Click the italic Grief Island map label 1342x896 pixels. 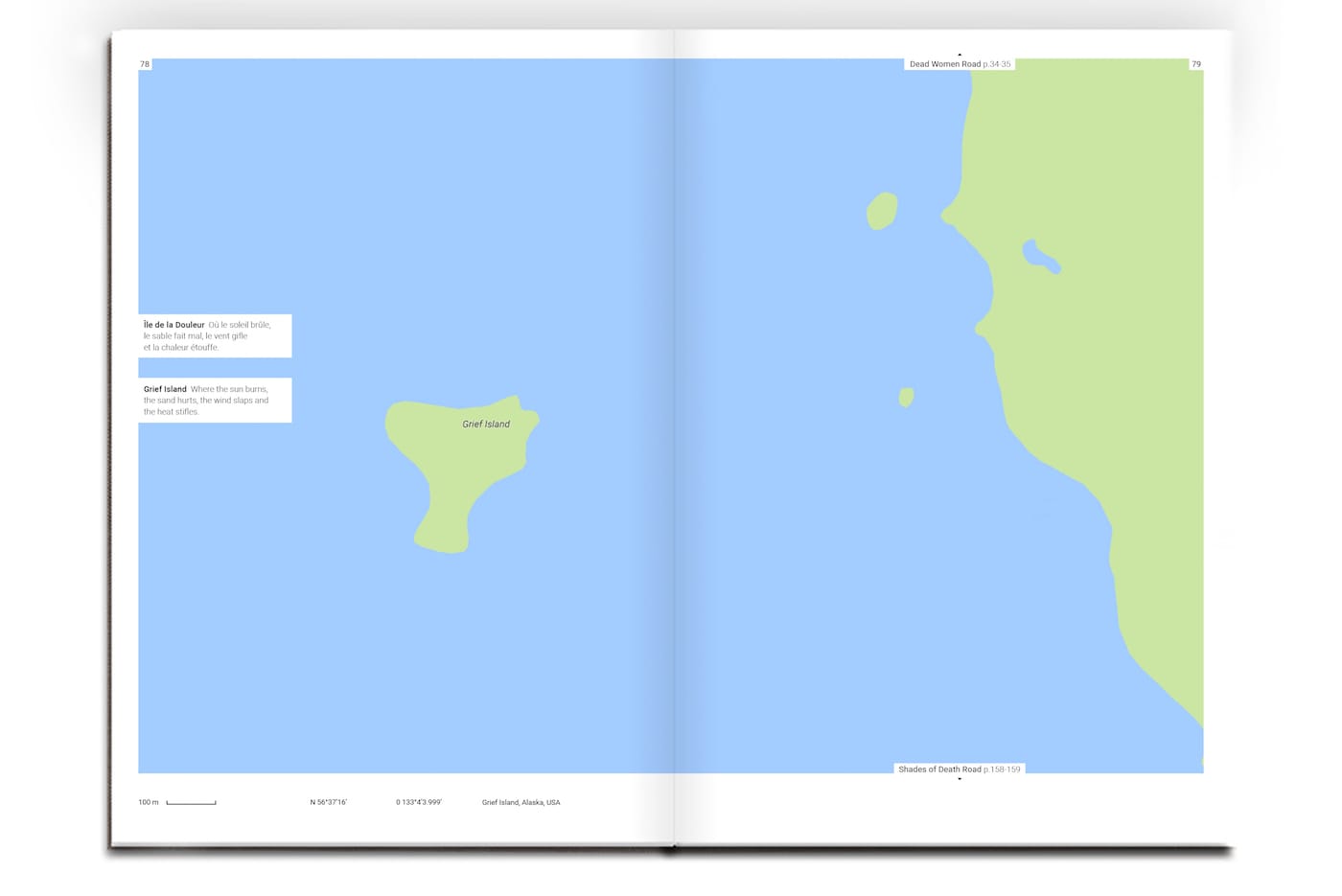coord(486,424)
